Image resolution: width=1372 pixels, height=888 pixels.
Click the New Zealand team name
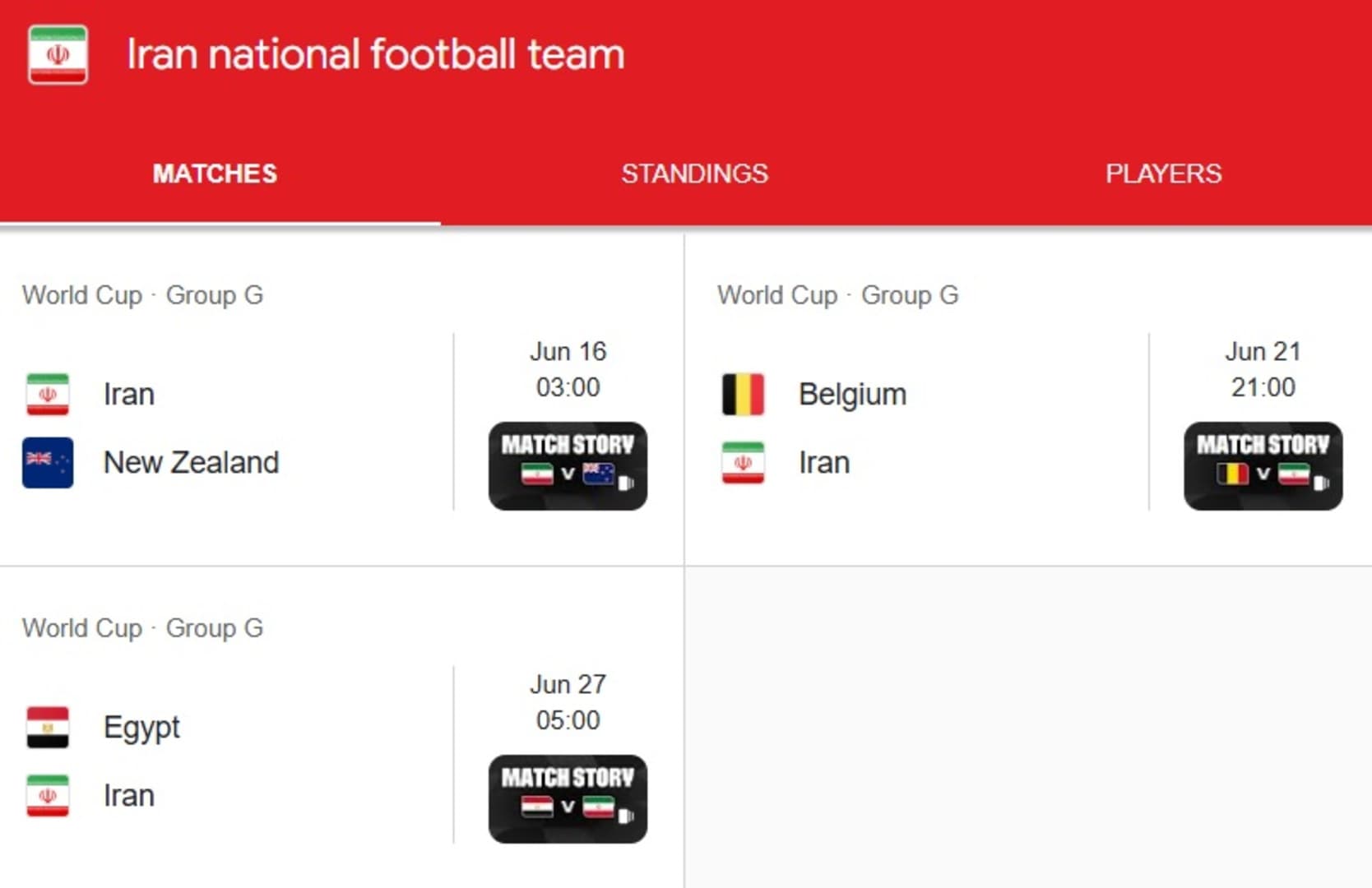click(191, 462)
